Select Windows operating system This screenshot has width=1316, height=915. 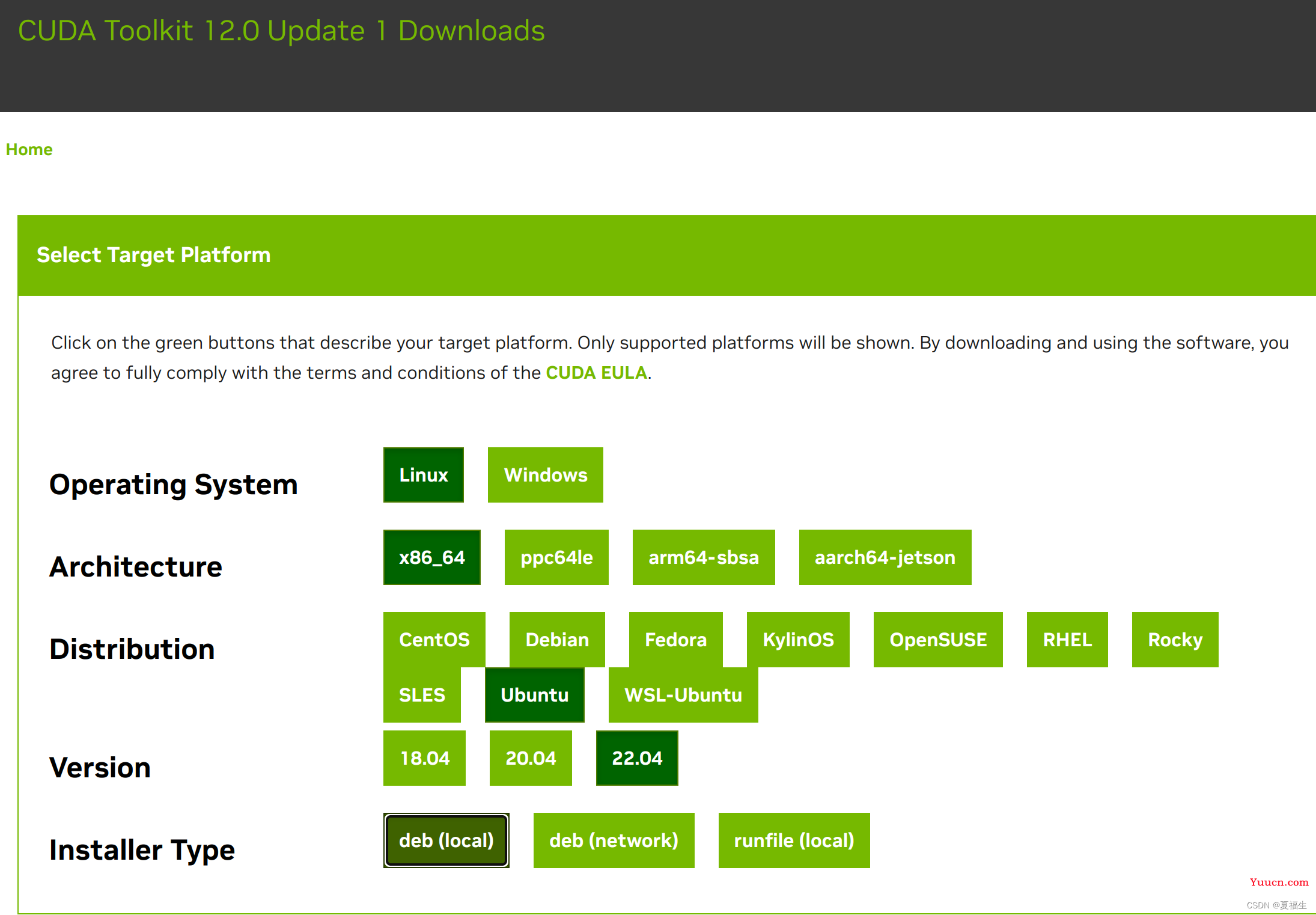click(546, 475)
